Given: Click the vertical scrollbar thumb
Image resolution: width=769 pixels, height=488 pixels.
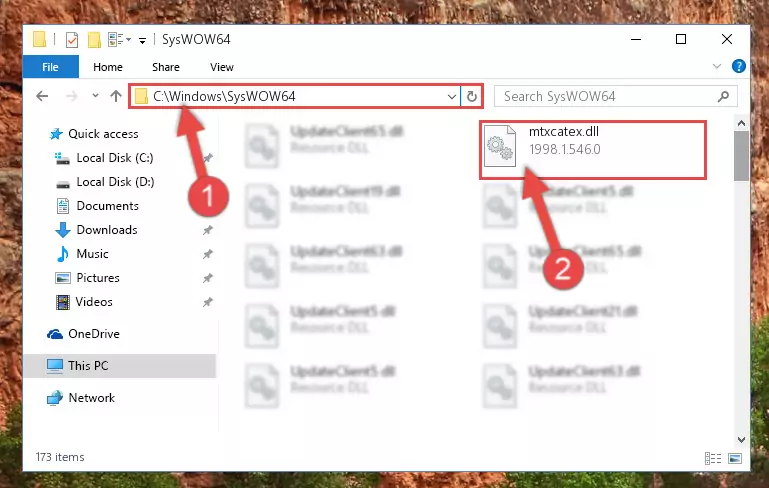Looking at the screenshot, I should [x=741, y=156].
